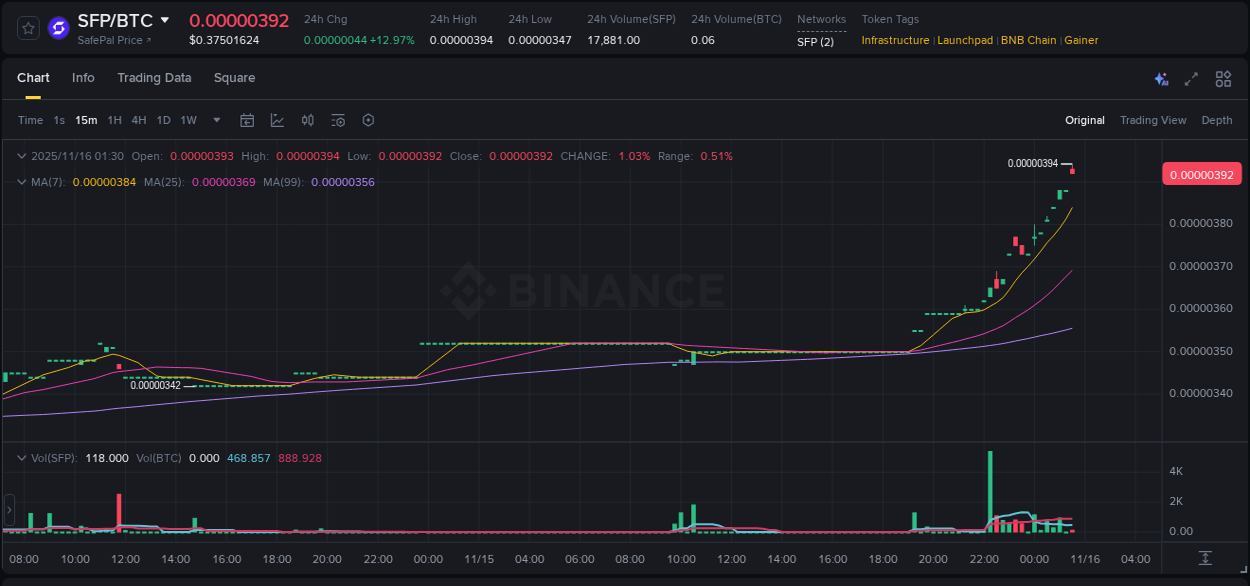Open the Square tab
Screen dimensions: 1250x586
[x=234, y=78]
